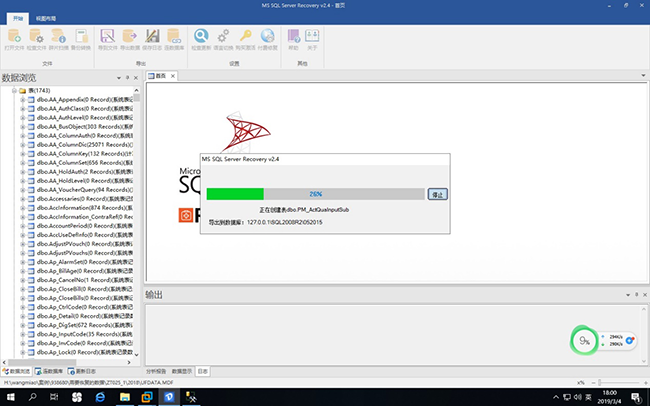The image size is (650, 406).
Task: Select the 数据浏览 bottom panel tab
Action: click(17, 371)
